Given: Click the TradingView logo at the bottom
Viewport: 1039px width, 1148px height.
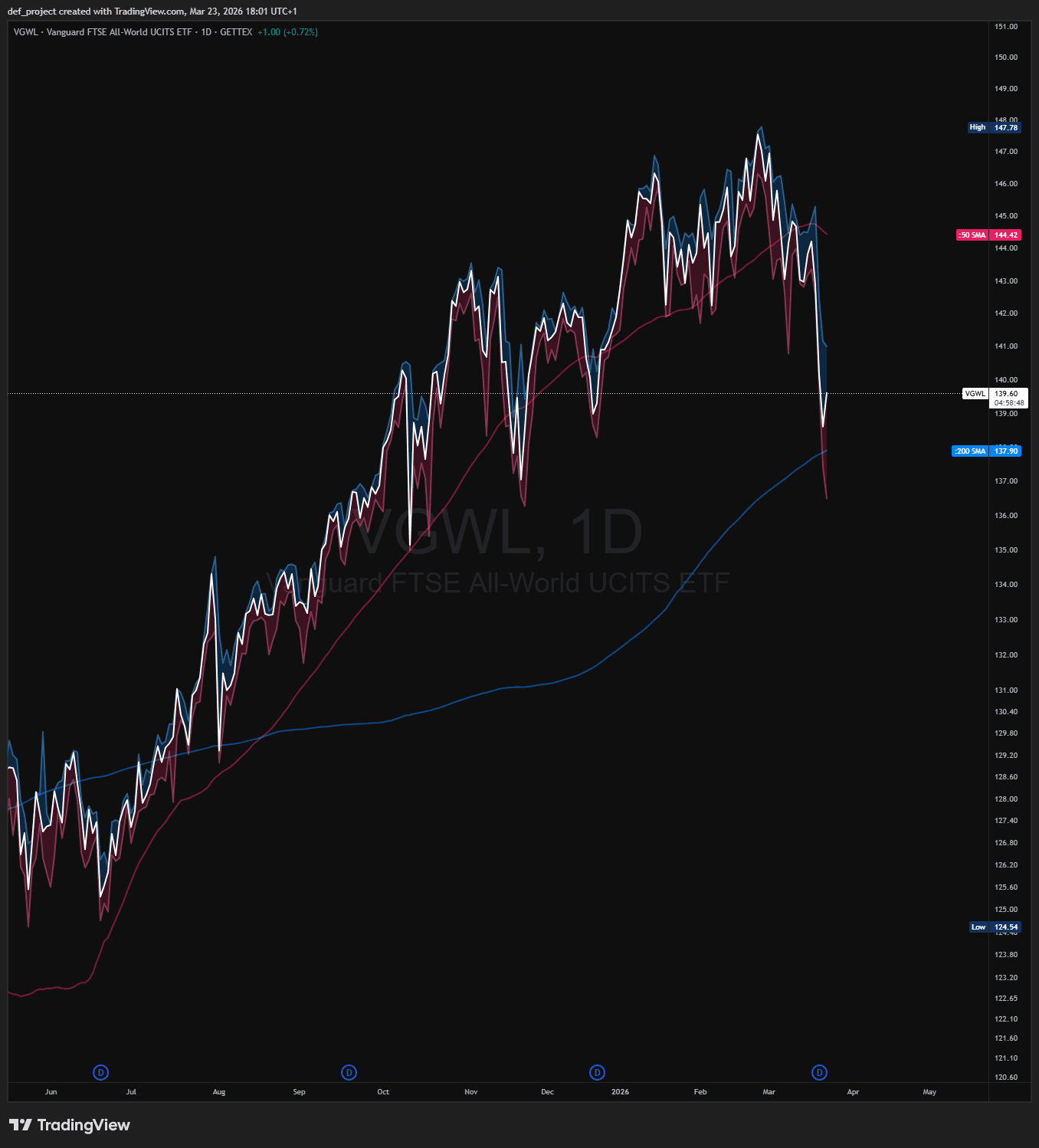Looking at the screenshot, I should 70,1125.
